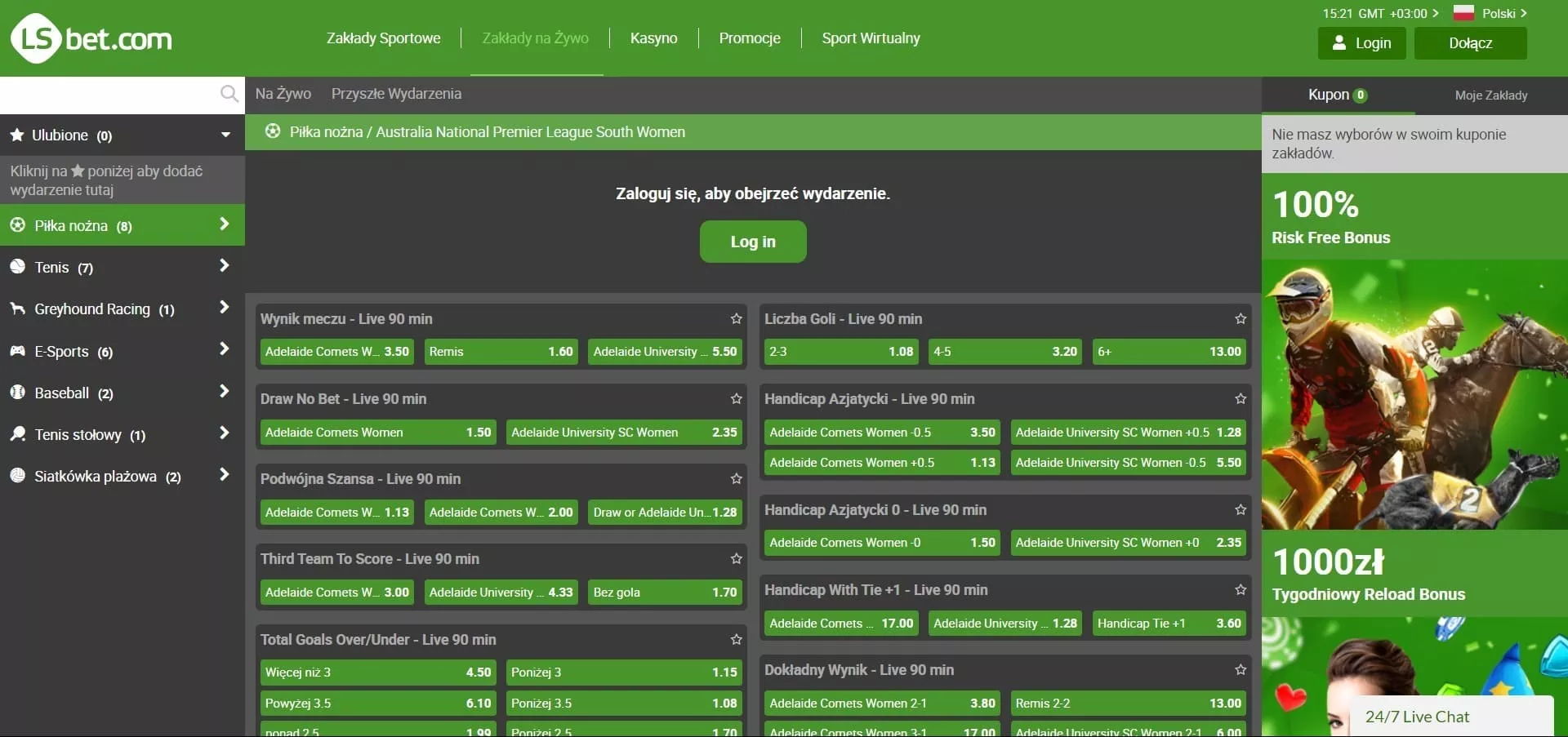Click the Piłka nożna soccer ball icon
Screen dimensions: 1568x737
coord(17,225)
